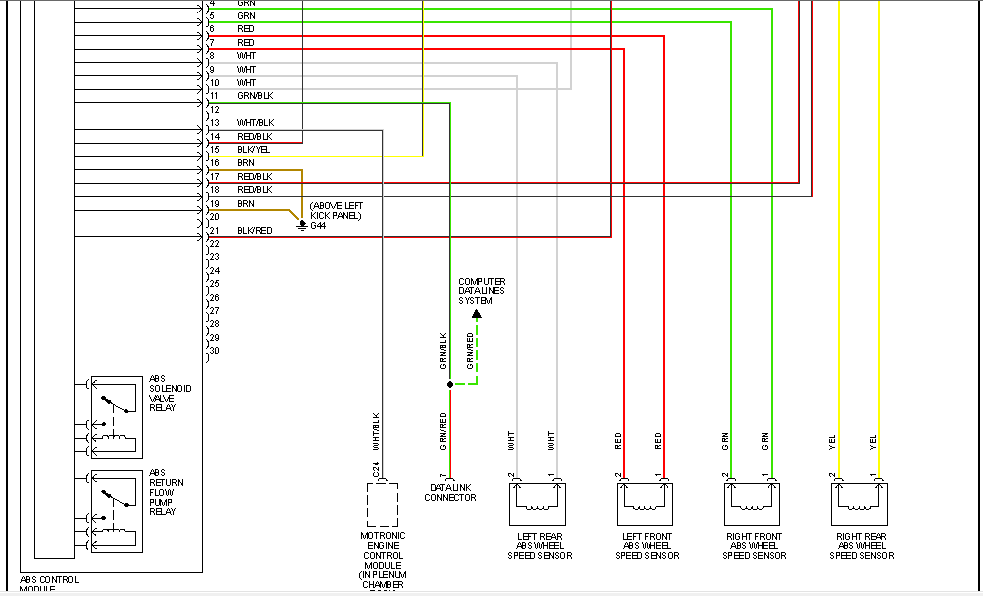Click the ABS return flow pump relay symbol

pos(116,511)
